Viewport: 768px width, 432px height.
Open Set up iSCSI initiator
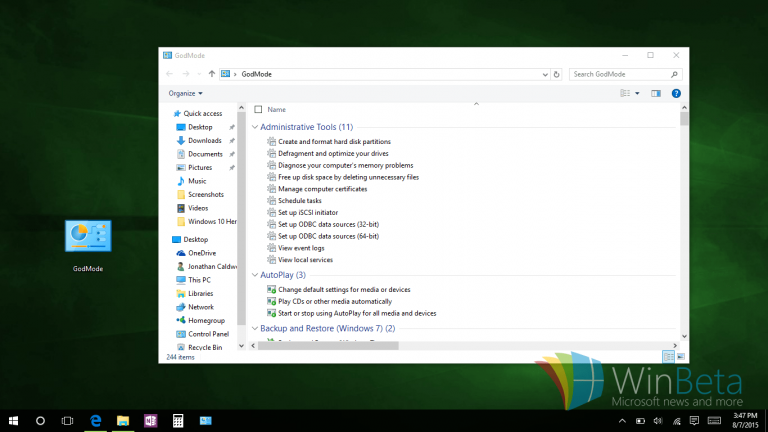coord(308,213)
